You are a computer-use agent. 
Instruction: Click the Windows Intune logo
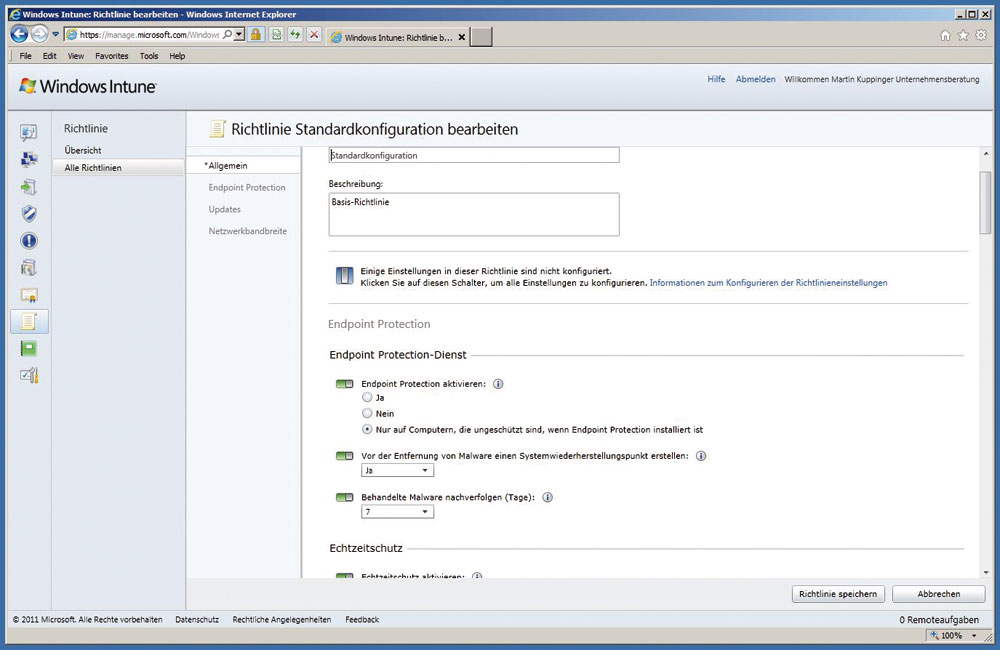coord(88,86)
